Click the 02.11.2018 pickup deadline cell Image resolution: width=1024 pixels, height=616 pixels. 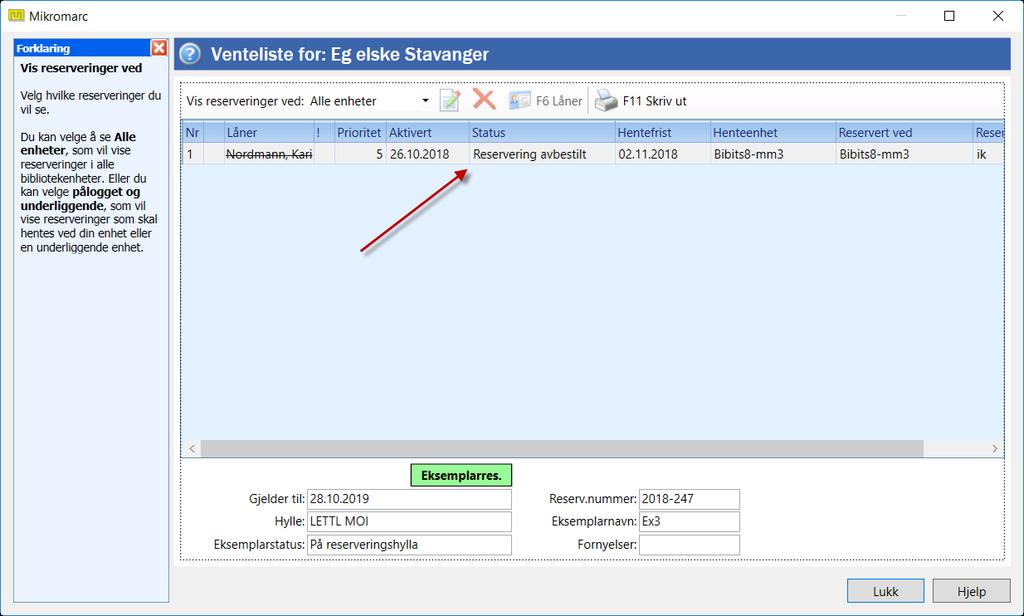coord(662,154)
